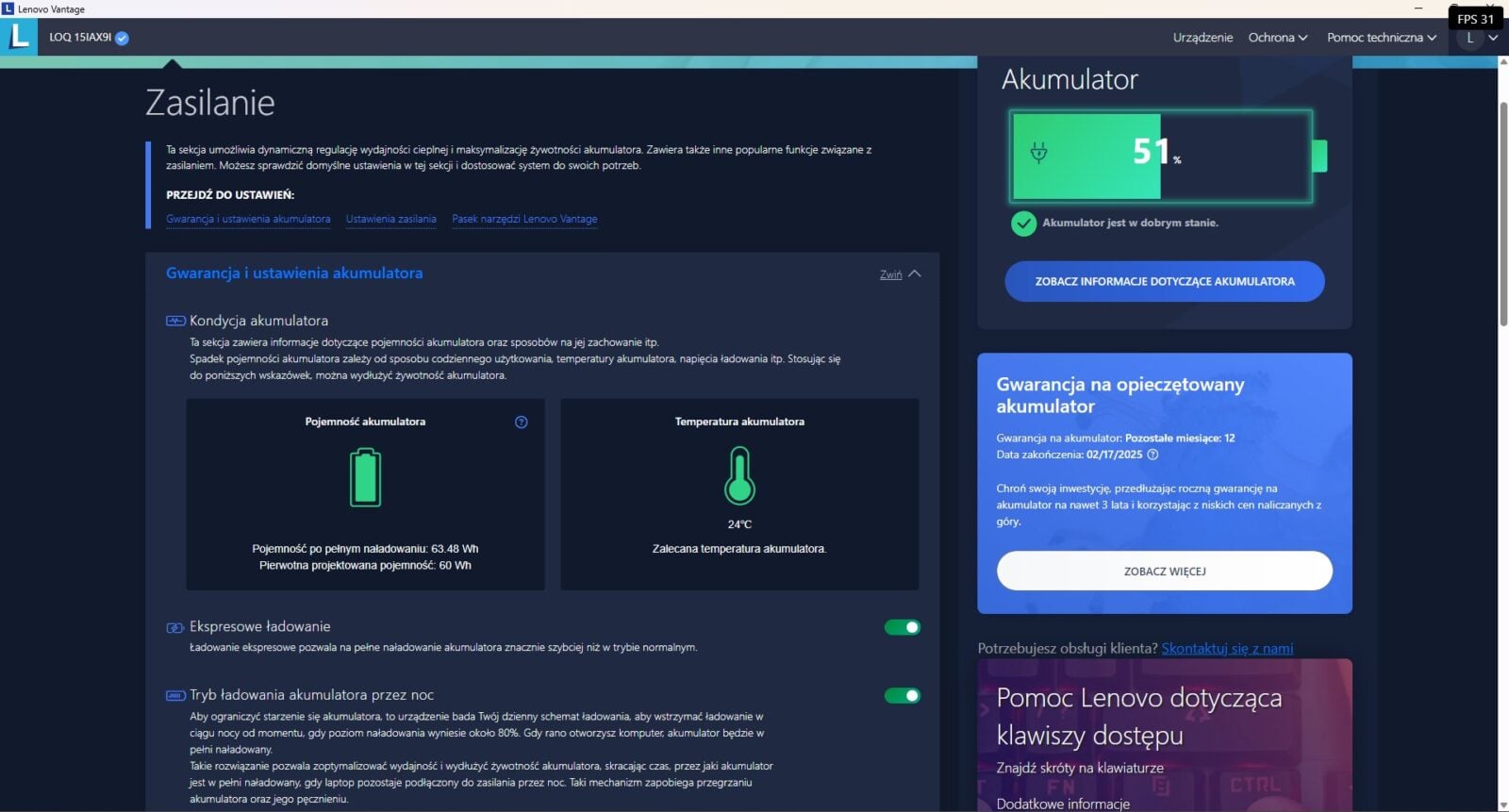Screen dimensions: 1509x812
Task: Select the LOQ 15IAX9I device name
Action: coord(80,38)
